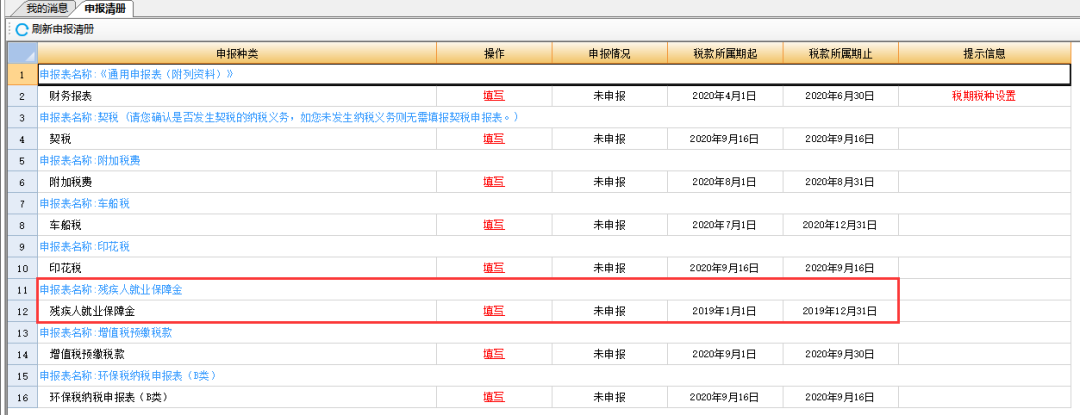1080x415 pixels.
Task: Click the 2019年12月31日 end date cell
Action: pos(840,310)
